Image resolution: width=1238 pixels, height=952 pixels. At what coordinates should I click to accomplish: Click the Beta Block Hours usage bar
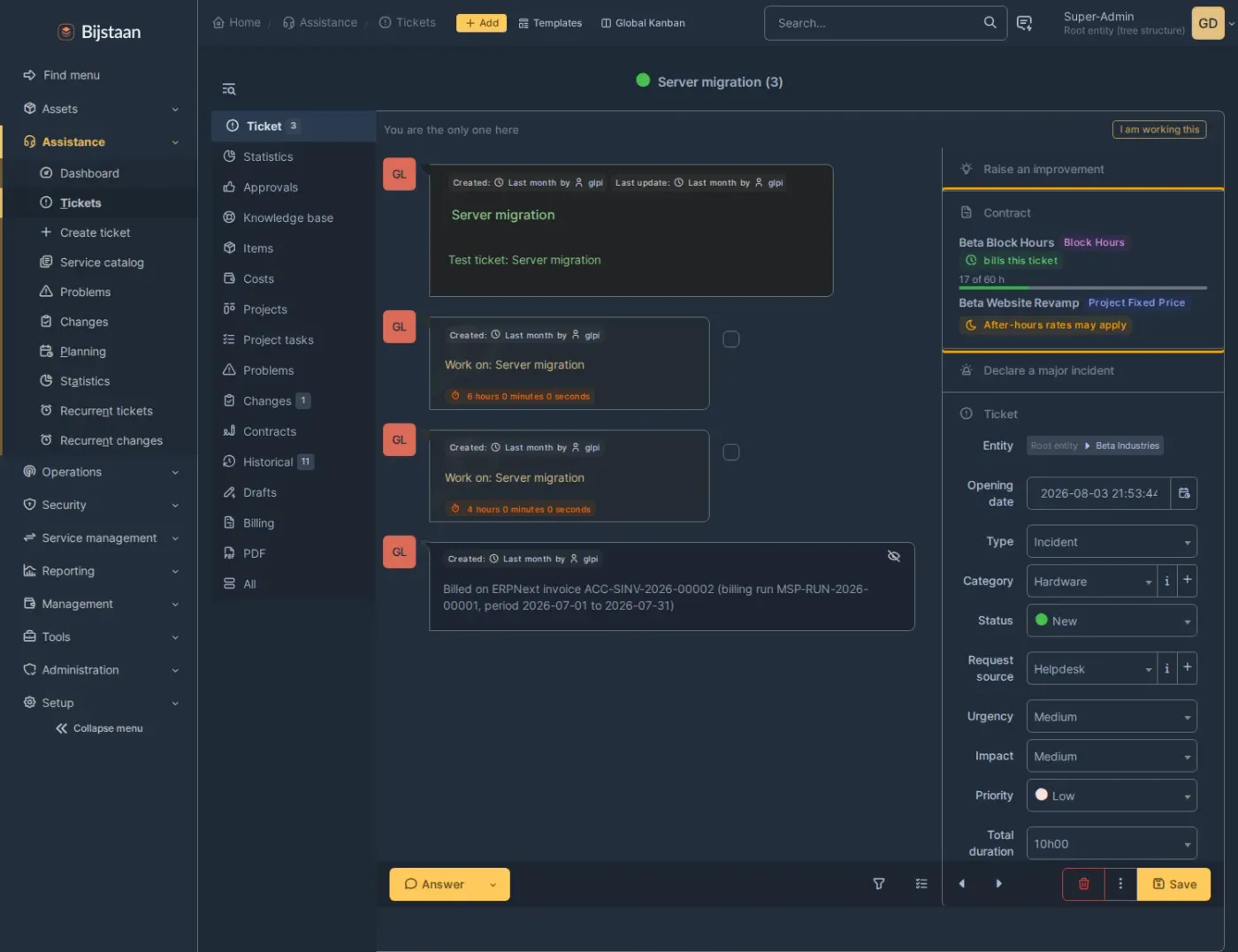tap(1083, 288)
